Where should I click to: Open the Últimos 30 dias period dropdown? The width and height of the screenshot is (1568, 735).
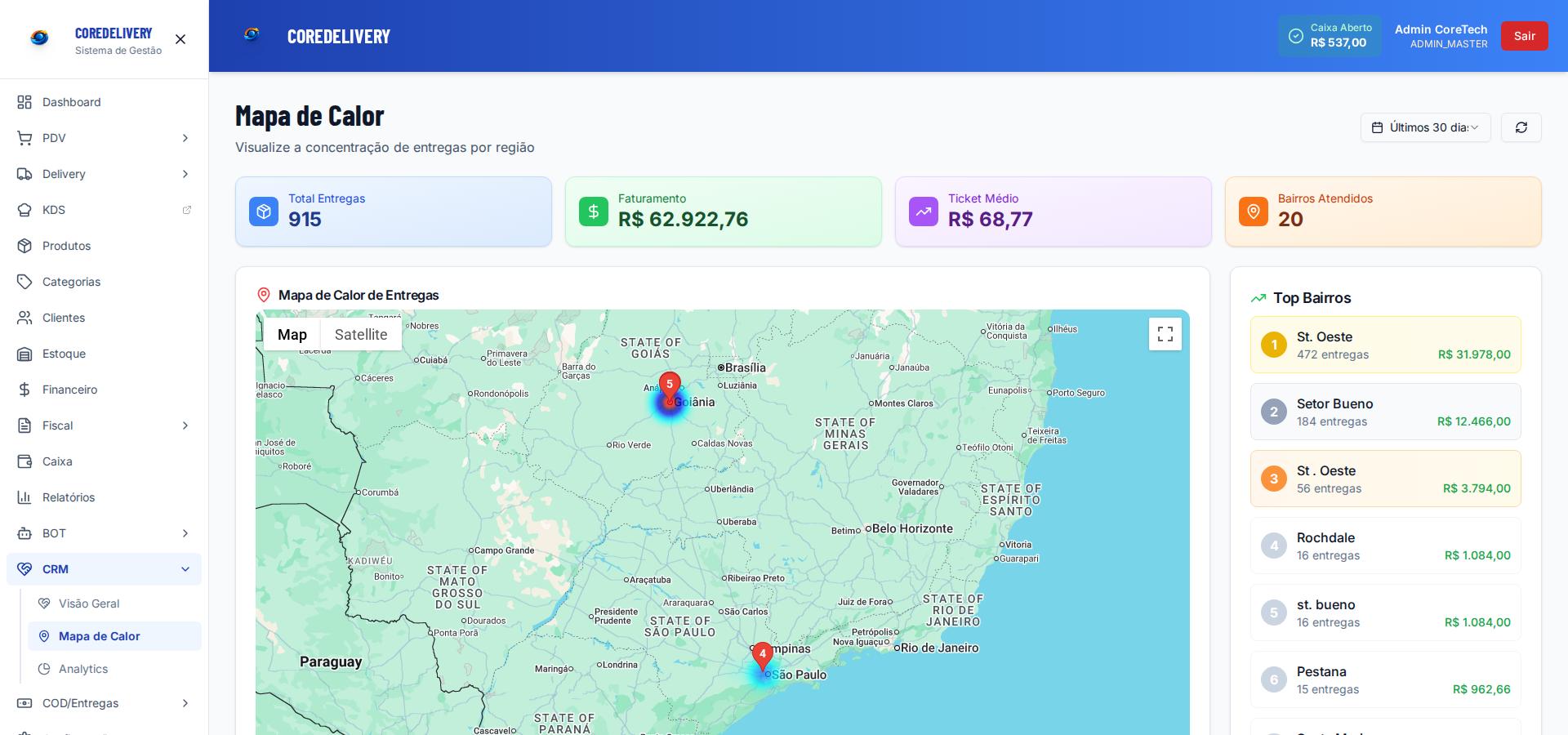tap(1425, 127)
